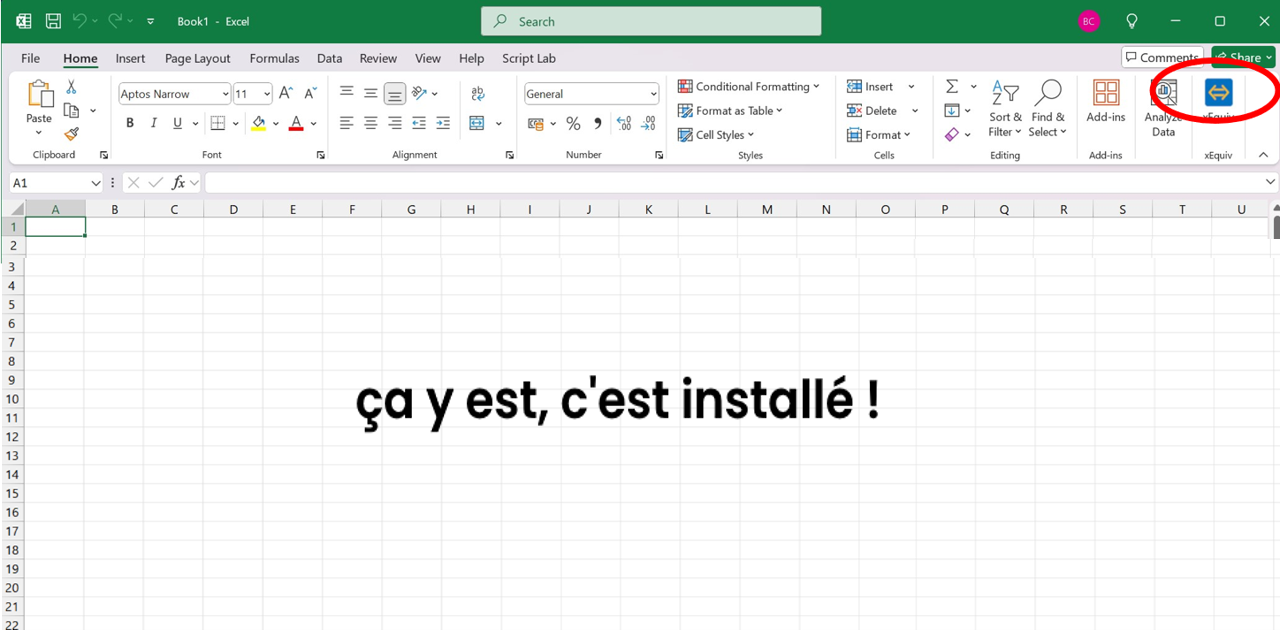Apply Percent Style number format
1280x630 pixels.
(573, 124)
